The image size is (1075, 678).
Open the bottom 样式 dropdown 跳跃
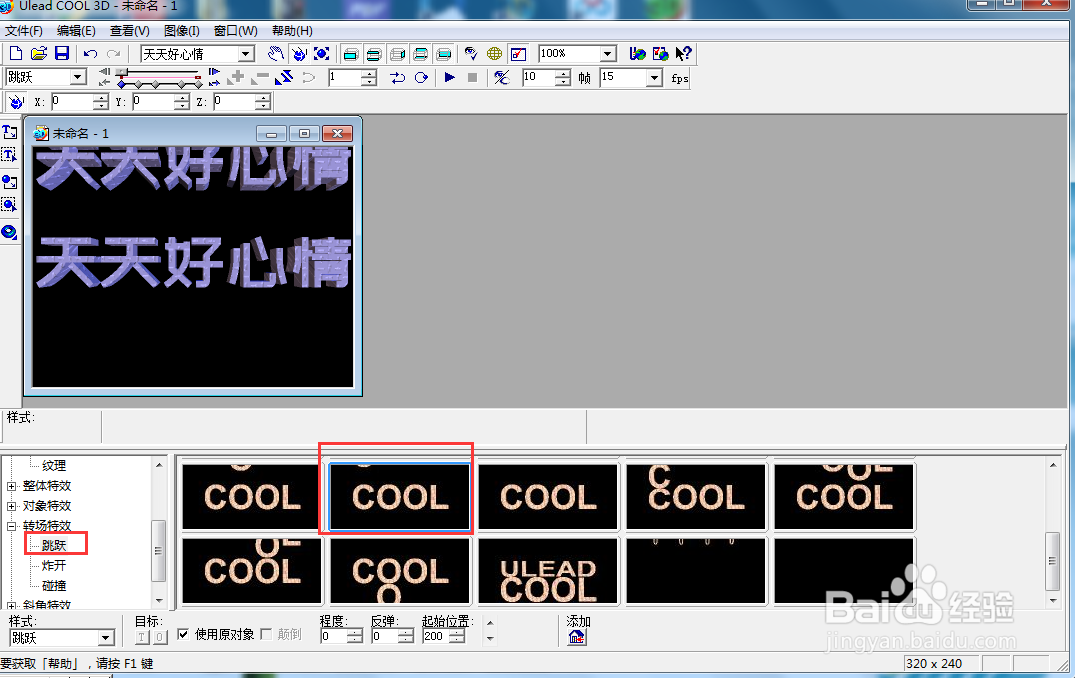tap(105, 638)
